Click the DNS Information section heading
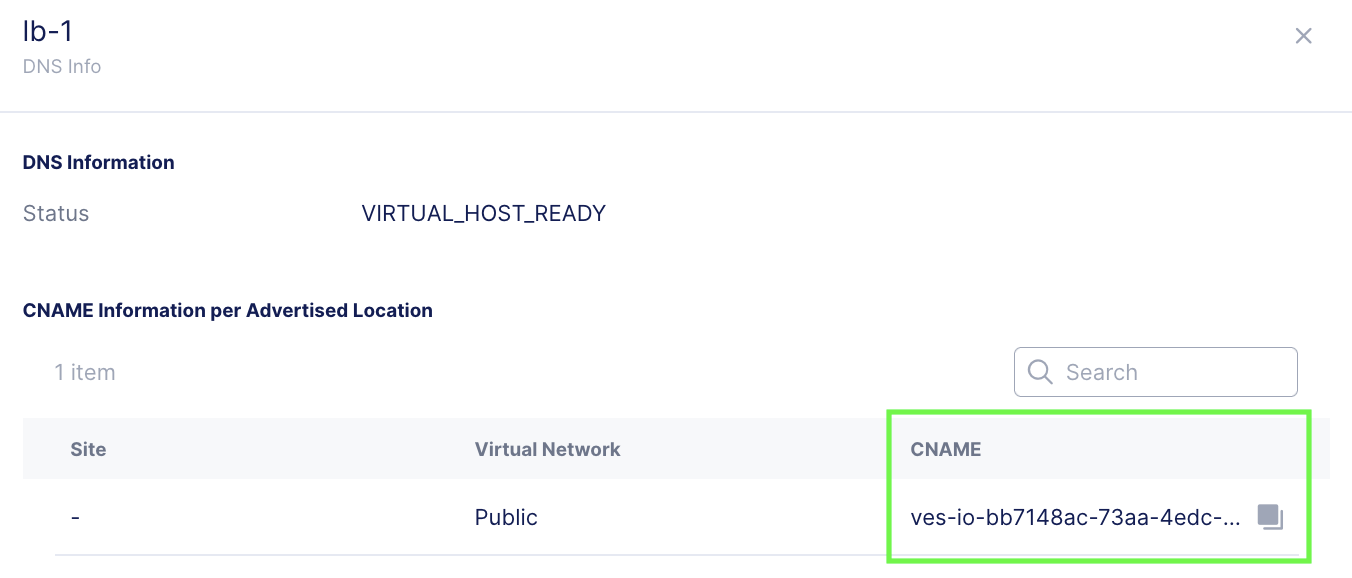 coord(99,162)
